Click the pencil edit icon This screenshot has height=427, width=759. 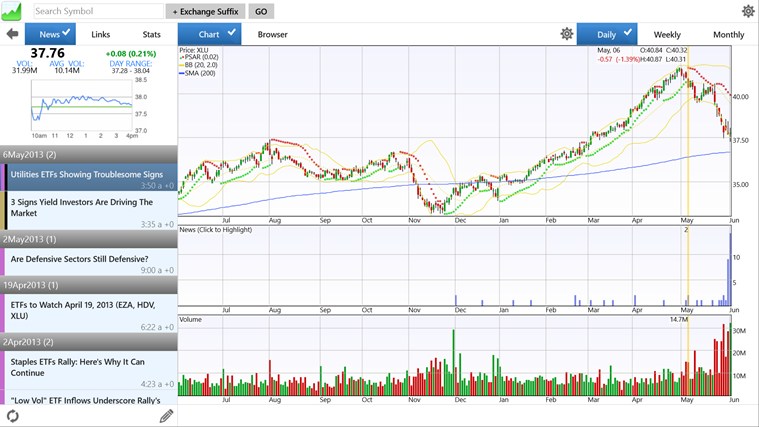coord(166,416)
